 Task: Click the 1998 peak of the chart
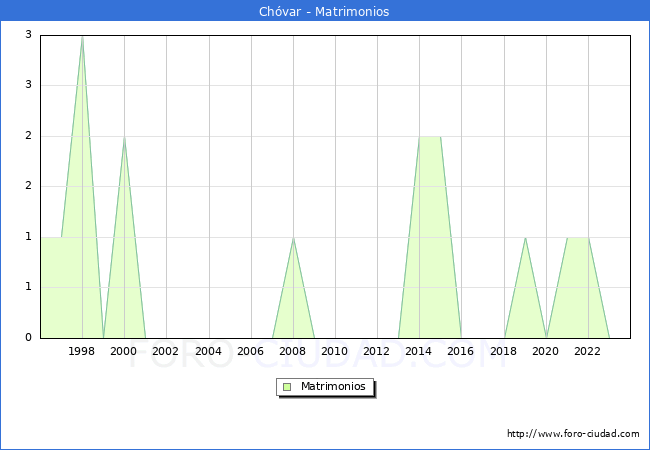tap(82, 37)
